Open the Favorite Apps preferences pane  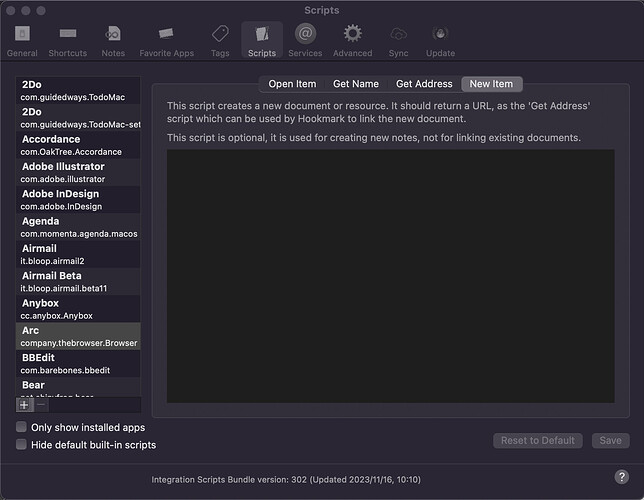[x=166, y=41]
